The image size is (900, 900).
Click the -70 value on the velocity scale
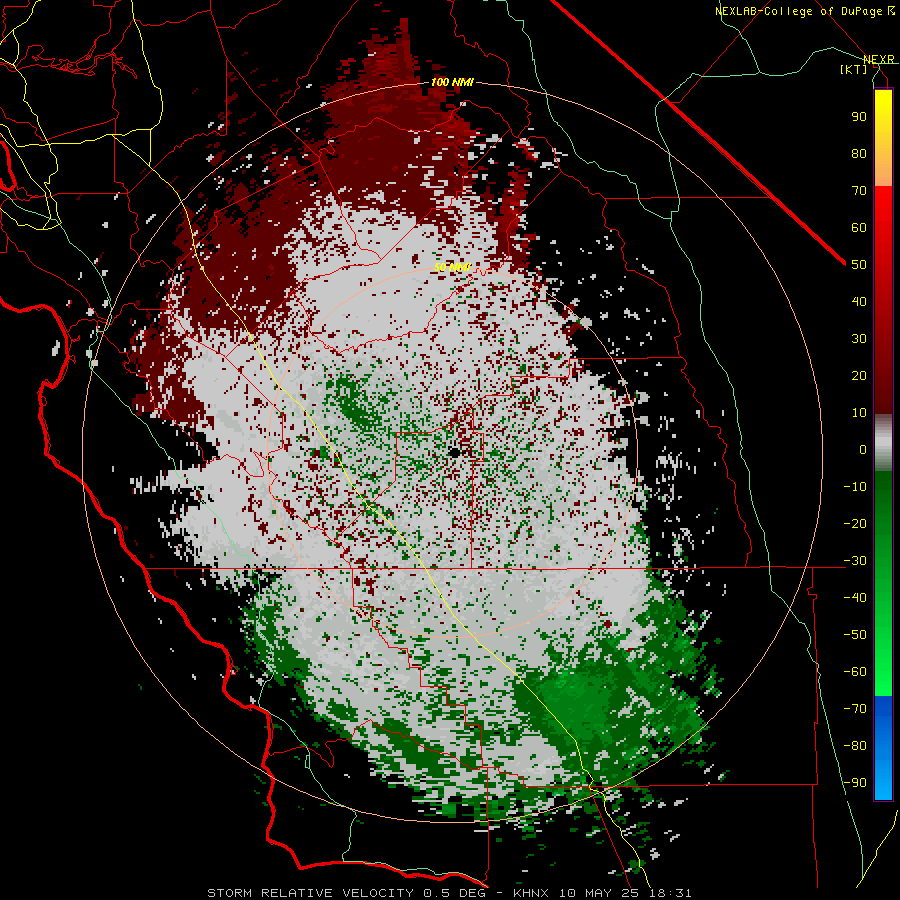pos(855,709)
